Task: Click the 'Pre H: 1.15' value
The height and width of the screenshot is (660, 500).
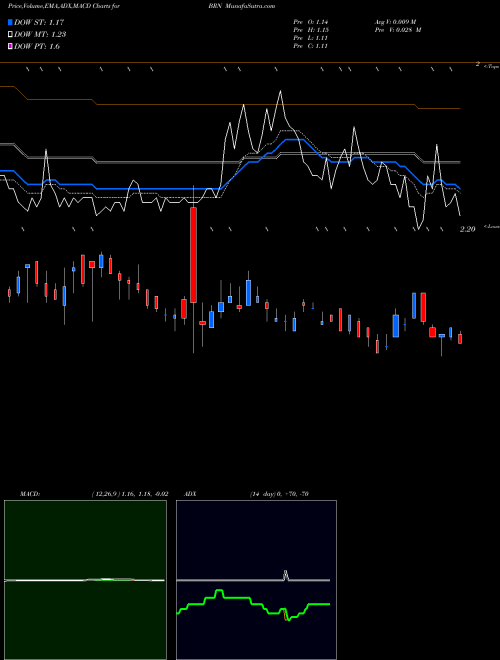Action: (x=311, y=30)
